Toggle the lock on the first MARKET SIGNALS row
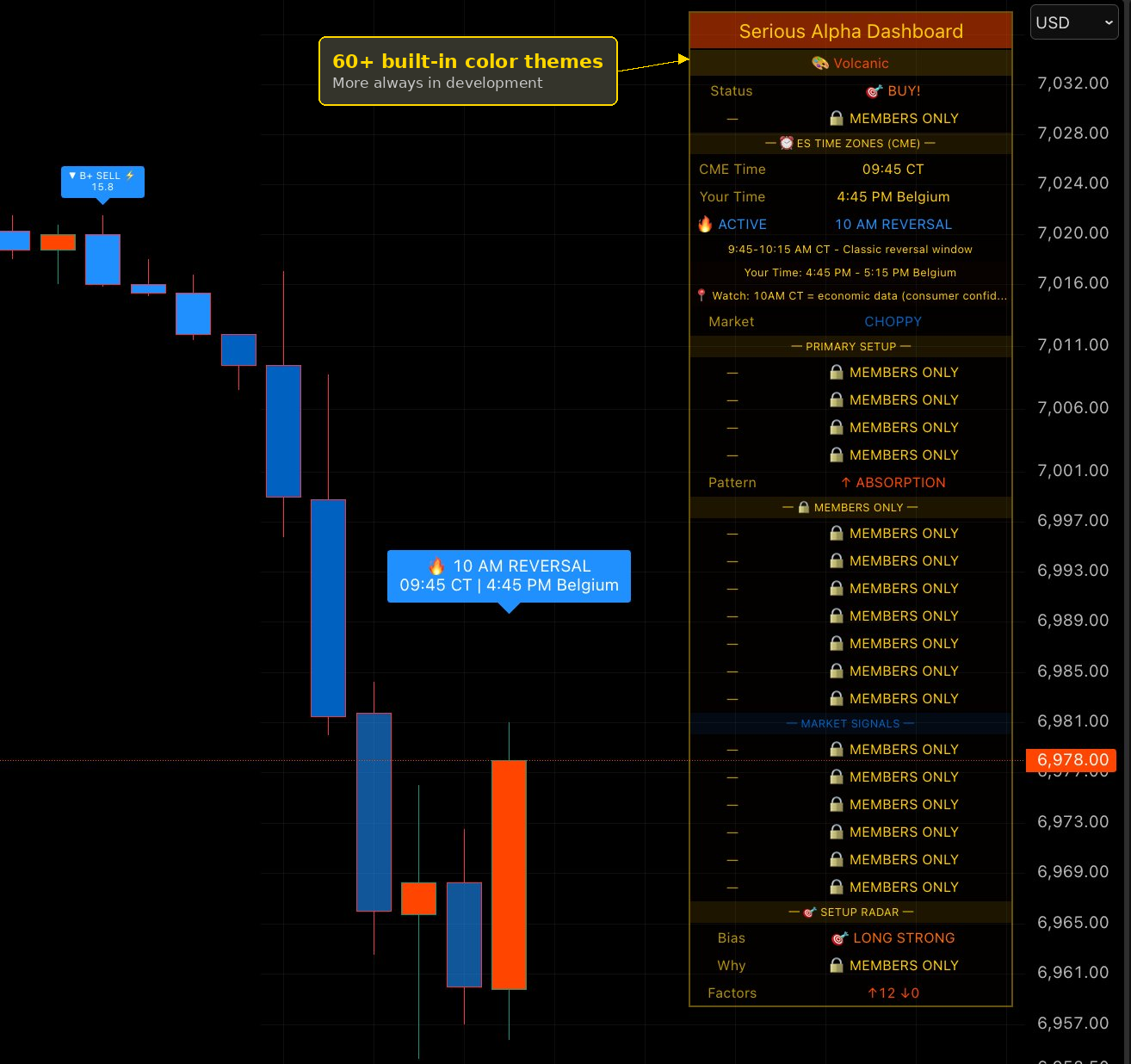Image resolution: width=1131 pixels, height=1064 pixels. (836, 749)
